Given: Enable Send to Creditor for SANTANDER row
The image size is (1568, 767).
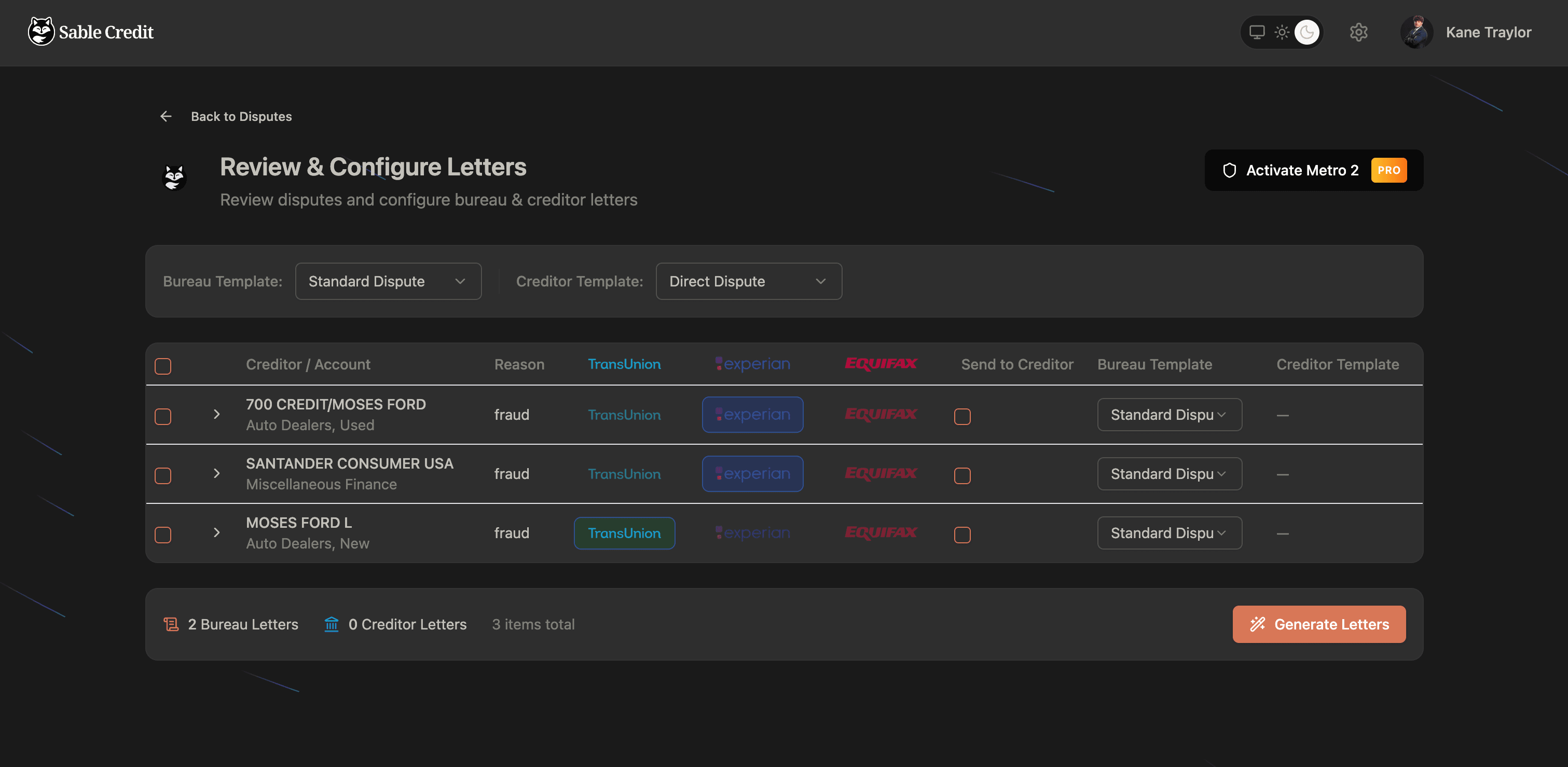Looking at the screenshot, I should click(x=962, y=475).
